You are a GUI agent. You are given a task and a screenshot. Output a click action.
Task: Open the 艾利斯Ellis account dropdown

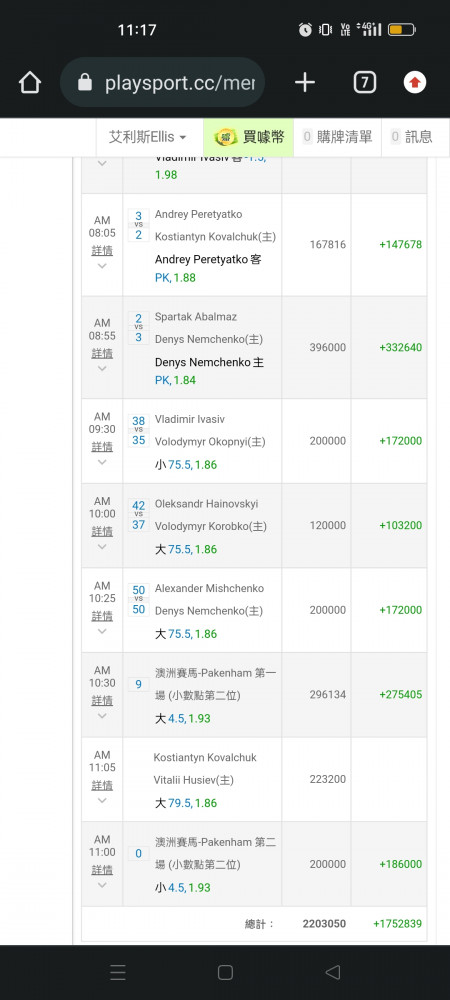(x=147, y=136)
